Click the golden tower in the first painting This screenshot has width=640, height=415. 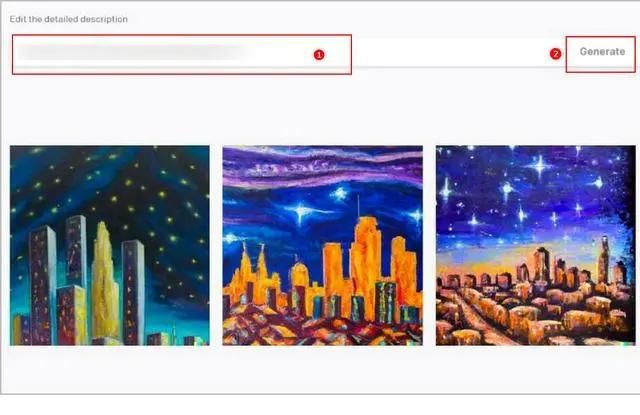click(x=104, y=282)
